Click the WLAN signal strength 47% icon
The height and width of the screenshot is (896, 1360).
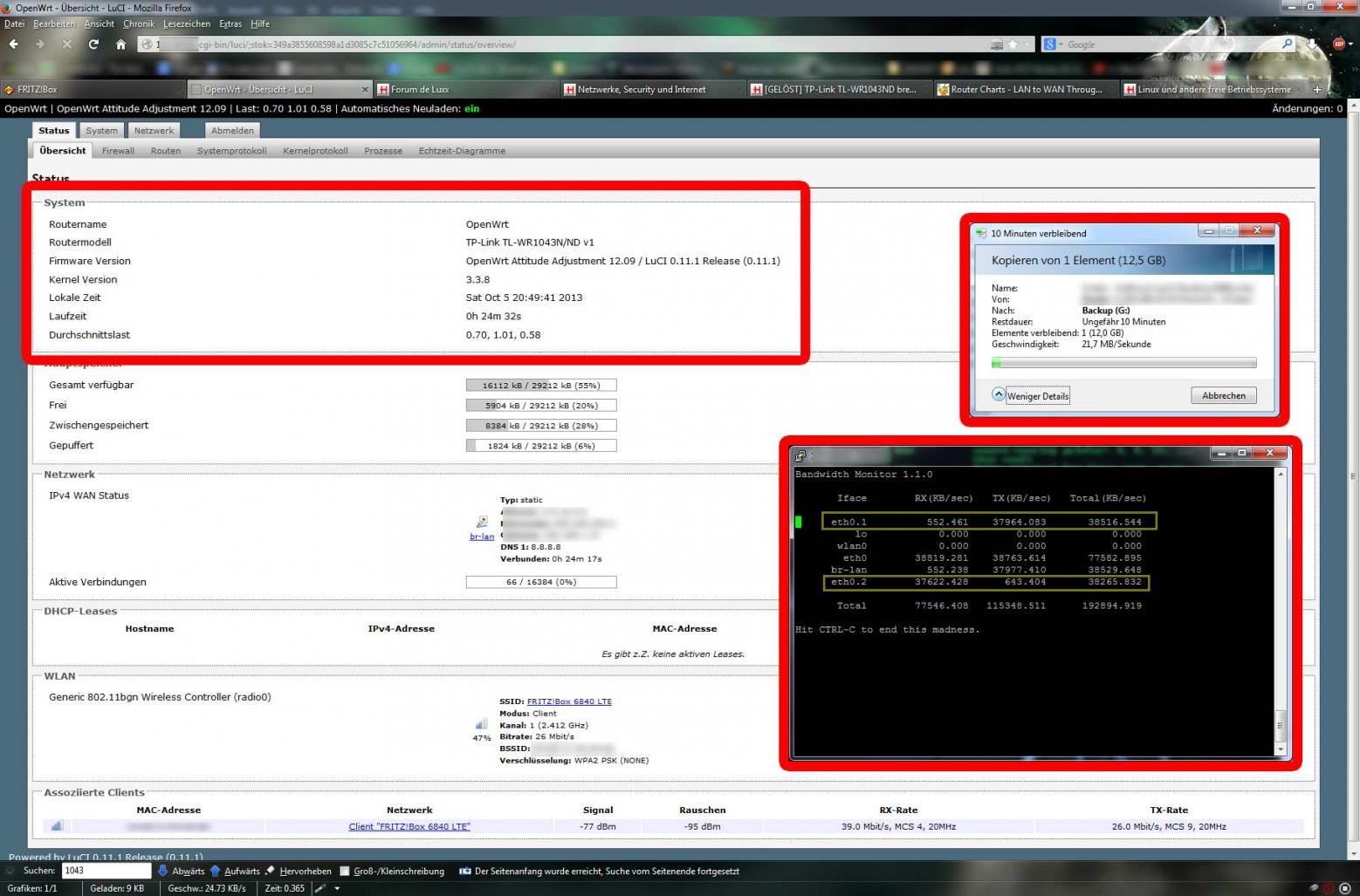tap(481, 723)
